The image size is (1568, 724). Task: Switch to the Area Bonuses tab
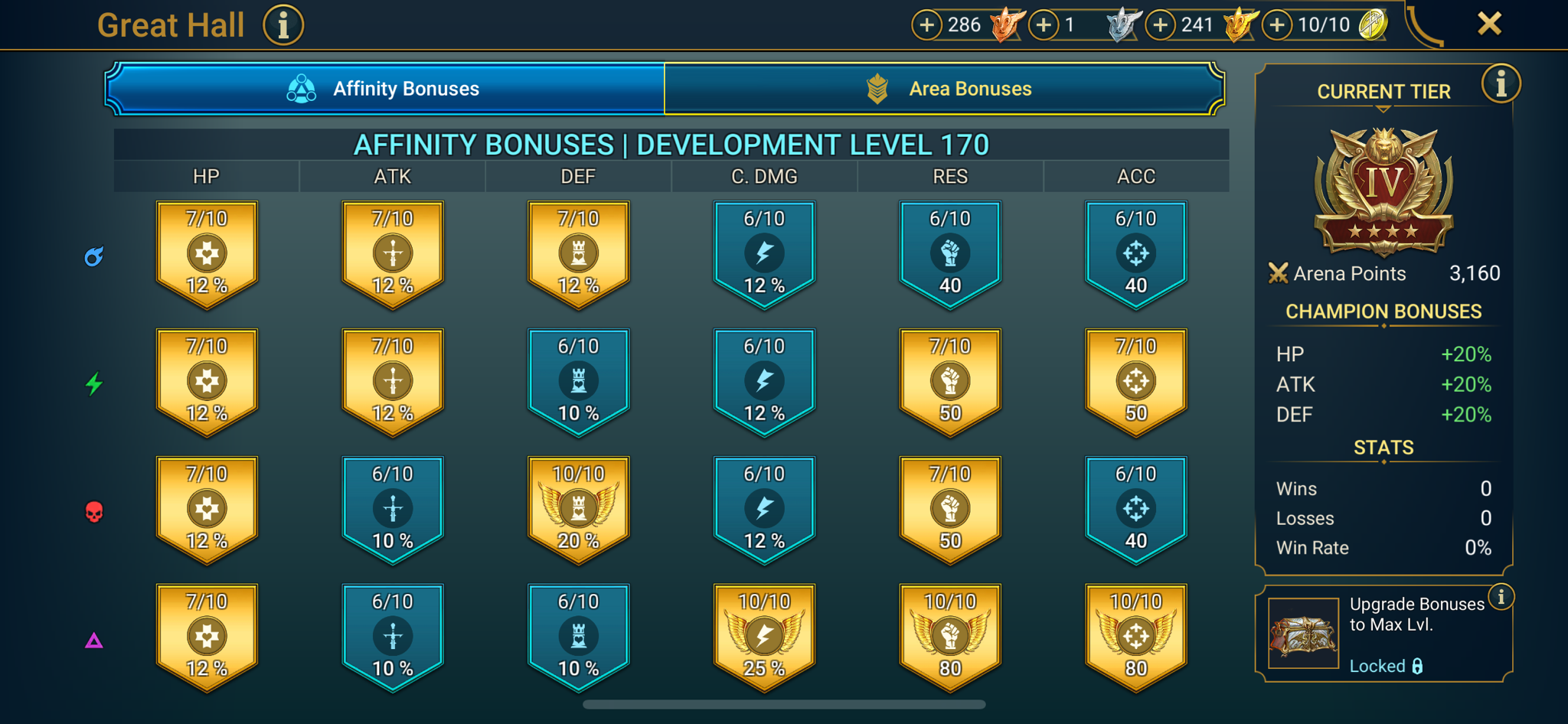click(945, 89)
